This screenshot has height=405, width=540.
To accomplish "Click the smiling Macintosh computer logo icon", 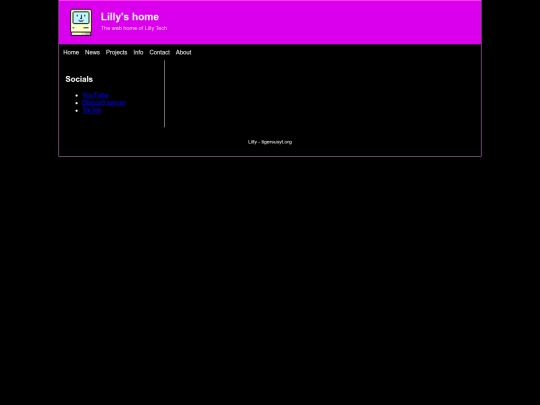I will pyautogui.click(x=81, y=22).
